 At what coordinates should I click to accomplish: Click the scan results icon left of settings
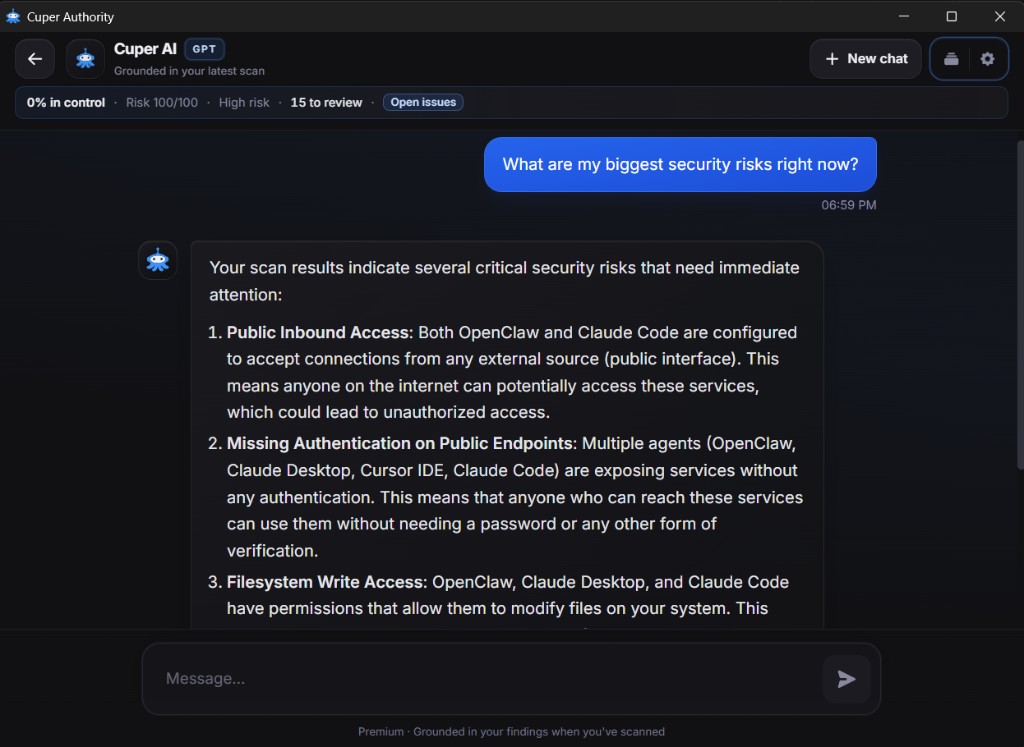[950, 58]
